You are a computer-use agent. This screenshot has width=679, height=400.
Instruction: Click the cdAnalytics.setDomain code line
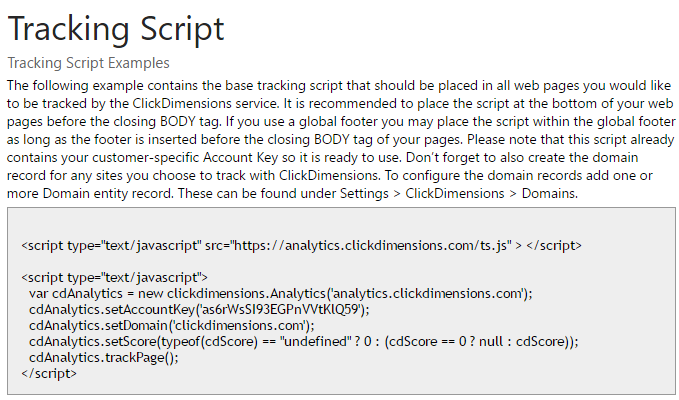(172, 326)
